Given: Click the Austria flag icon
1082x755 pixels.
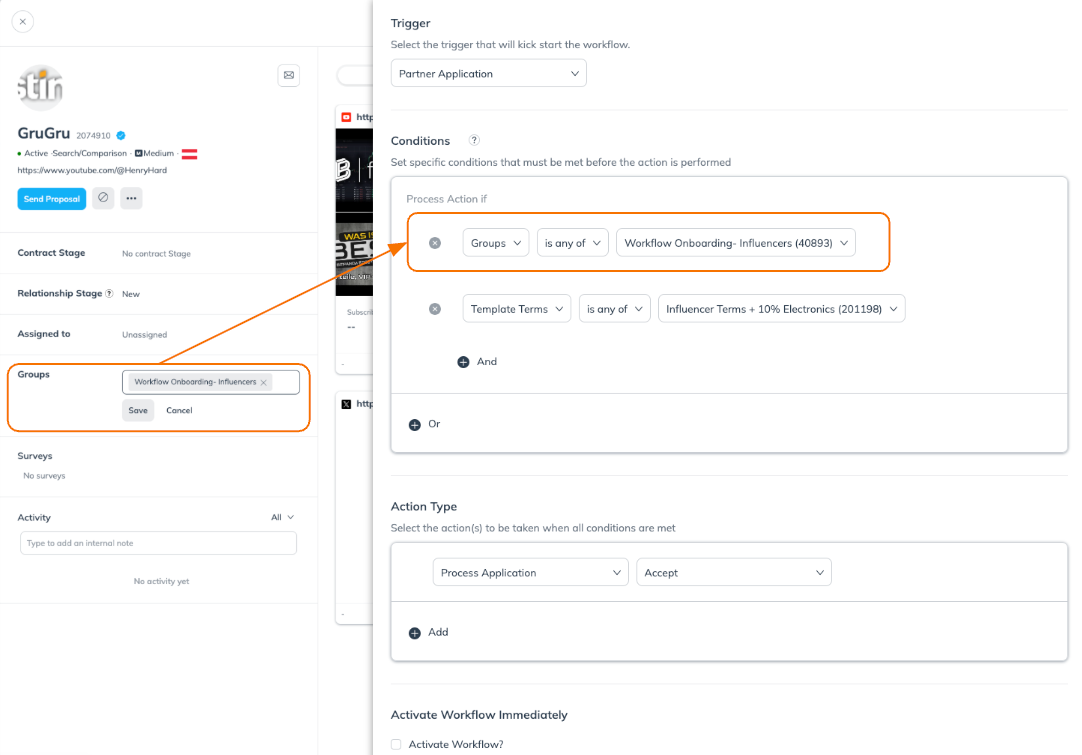Looking at the screenshot, I should 190,154.
